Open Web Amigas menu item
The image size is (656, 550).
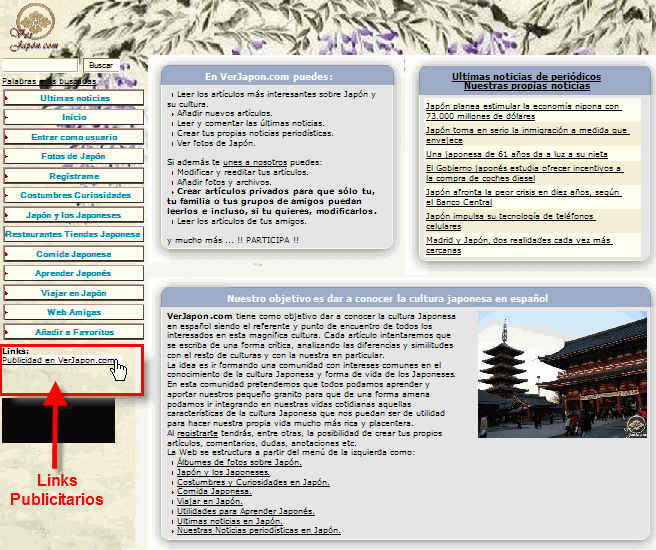pos(74,312)
